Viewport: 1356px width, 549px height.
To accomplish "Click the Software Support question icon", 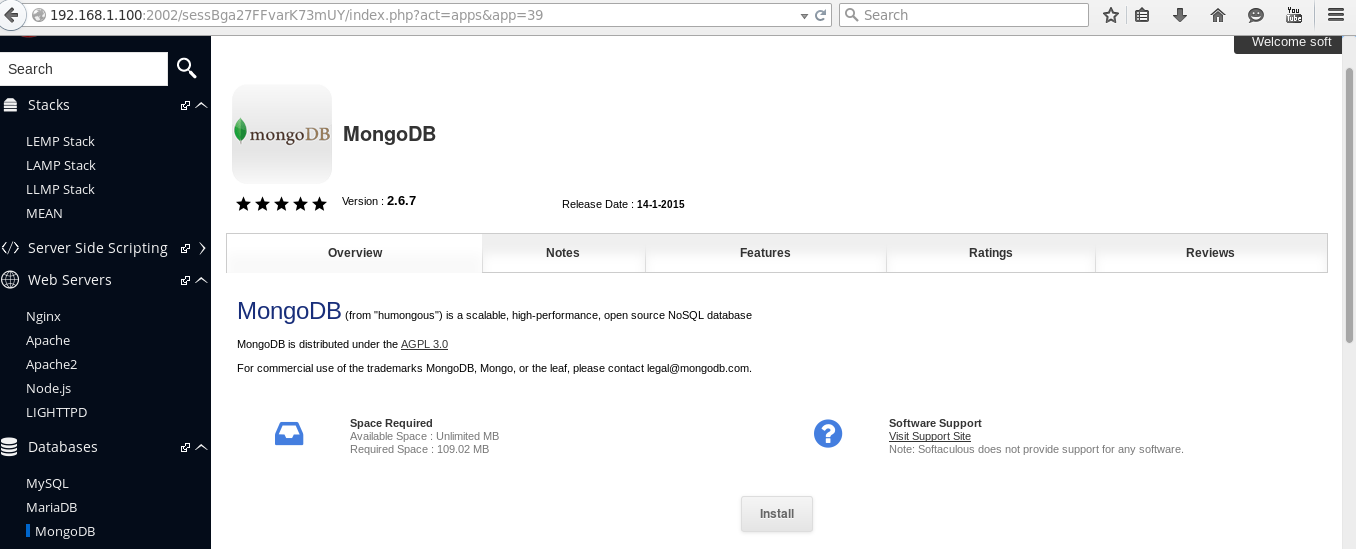I will (x=828, y=433).
